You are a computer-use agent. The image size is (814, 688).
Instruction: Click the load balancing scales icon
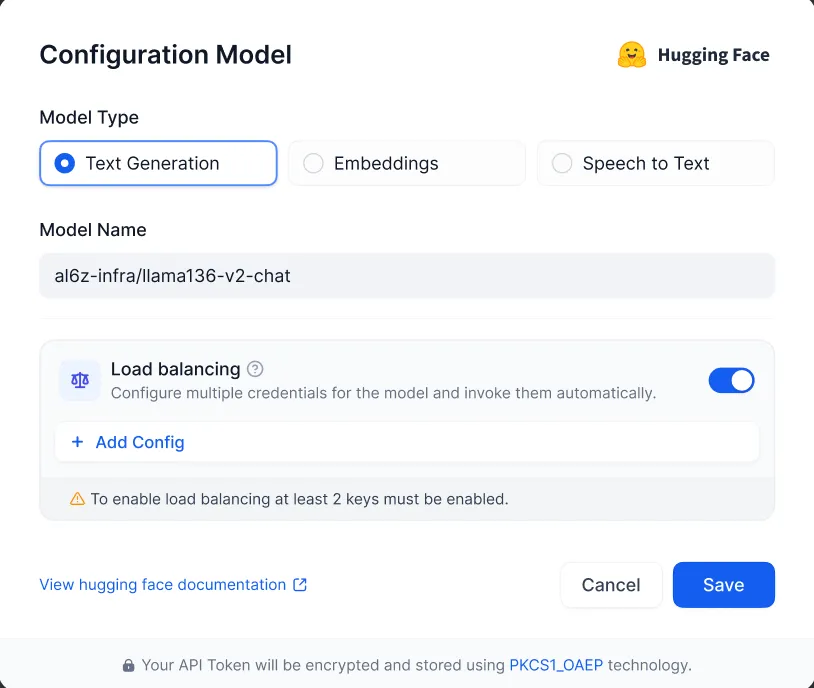pyautogui.click(x=80, y=380)
